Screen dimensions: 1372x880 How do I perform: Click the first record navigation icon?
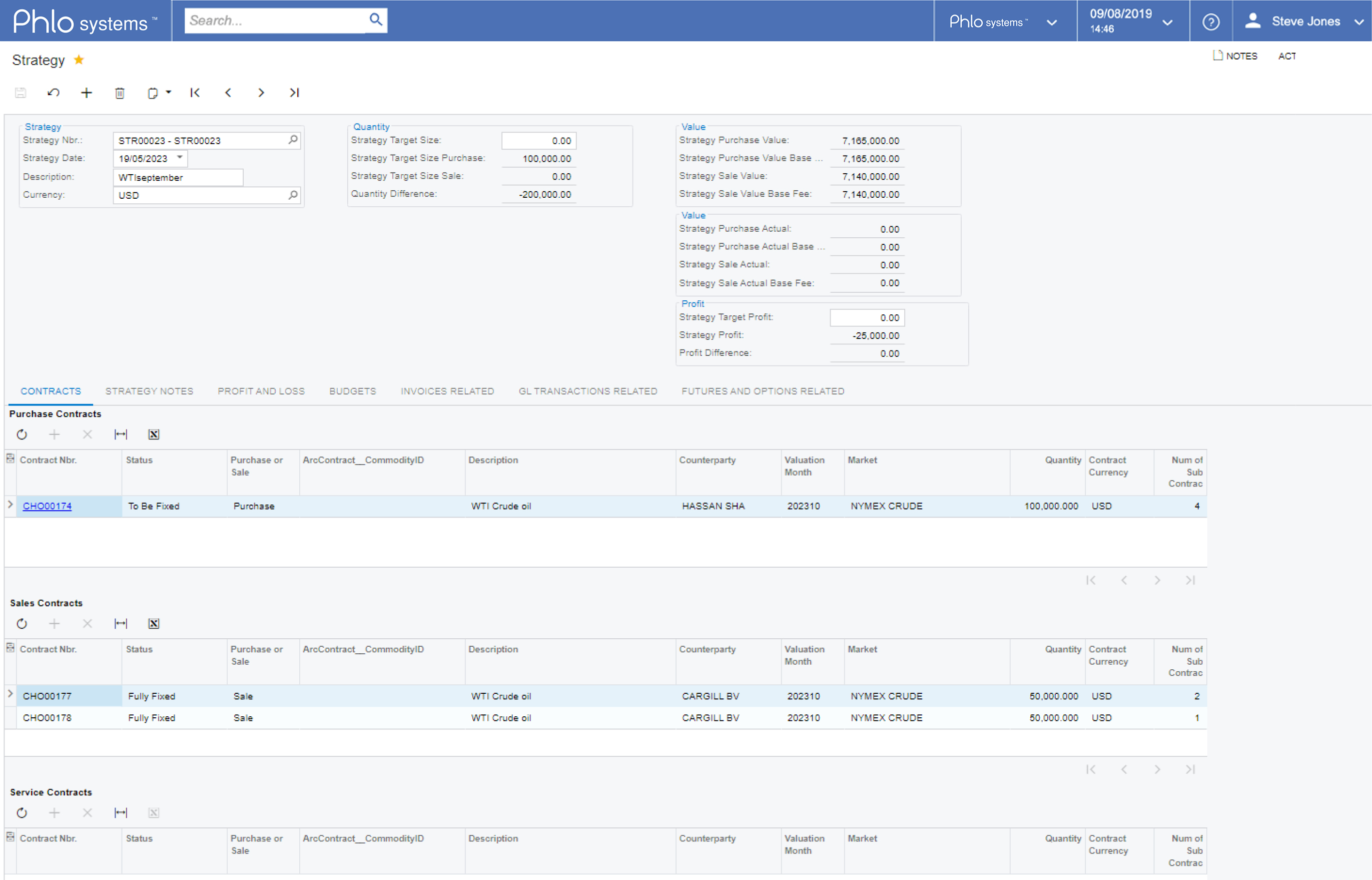click(x=195, y=93)
